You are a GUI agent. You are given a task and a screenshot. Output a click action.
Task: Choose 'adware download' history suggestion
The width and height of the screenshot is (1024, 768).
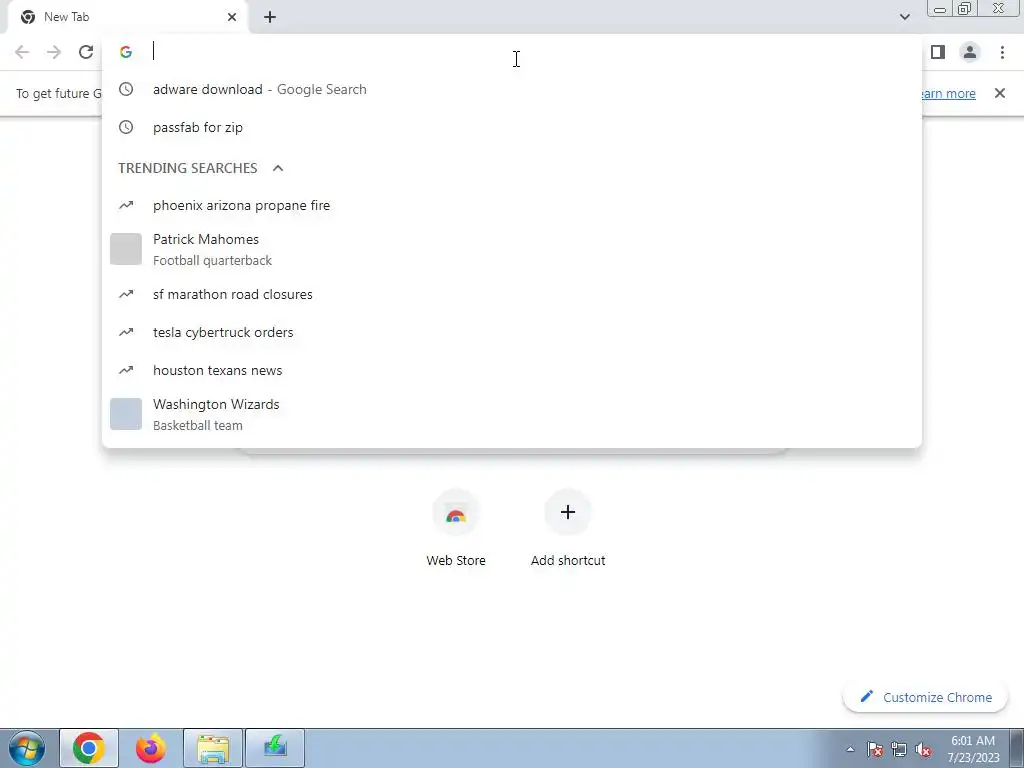[511, 89]
